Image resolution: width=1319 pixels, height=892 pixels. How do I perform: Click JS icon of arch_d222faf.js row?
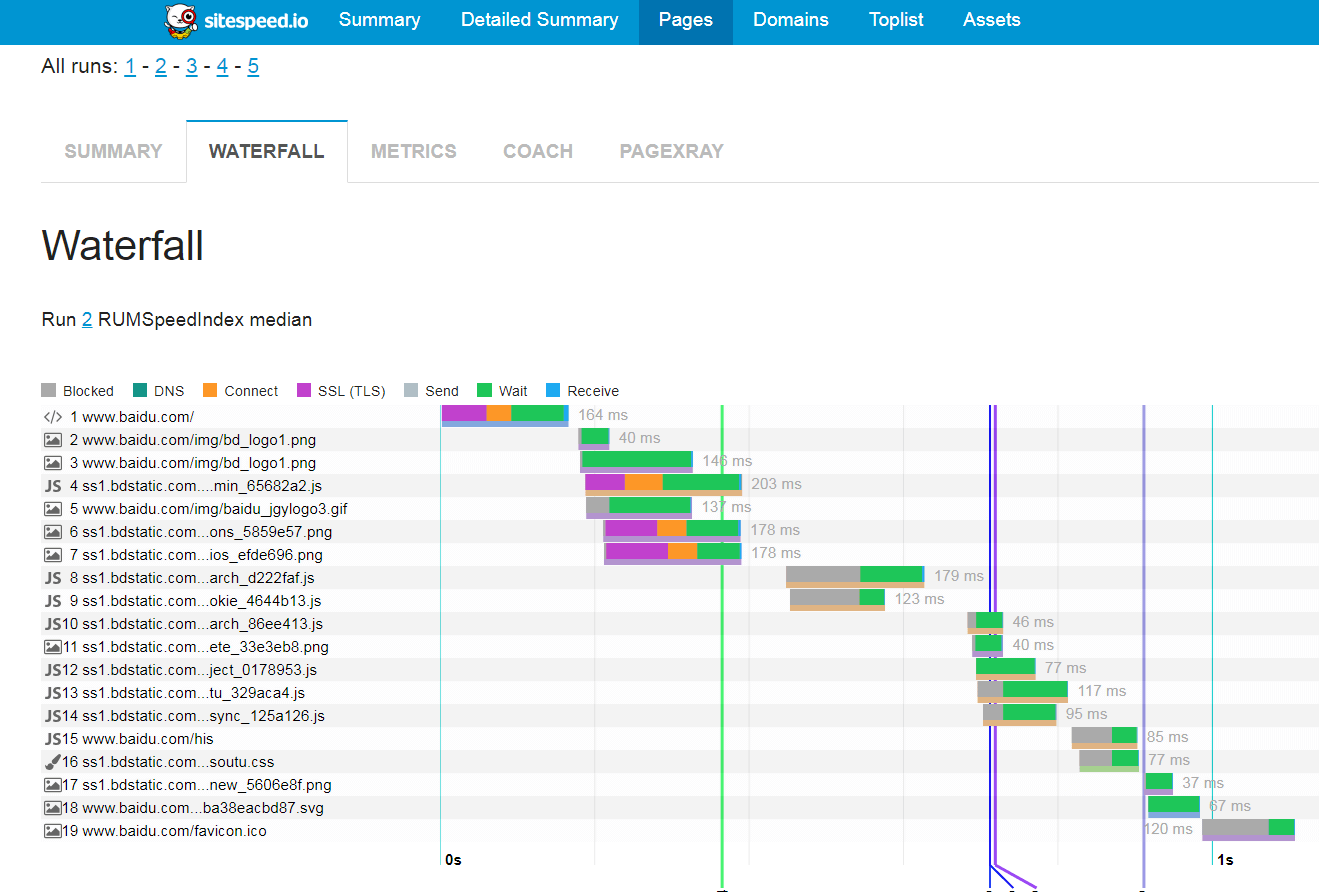click(x=53, y=578)
